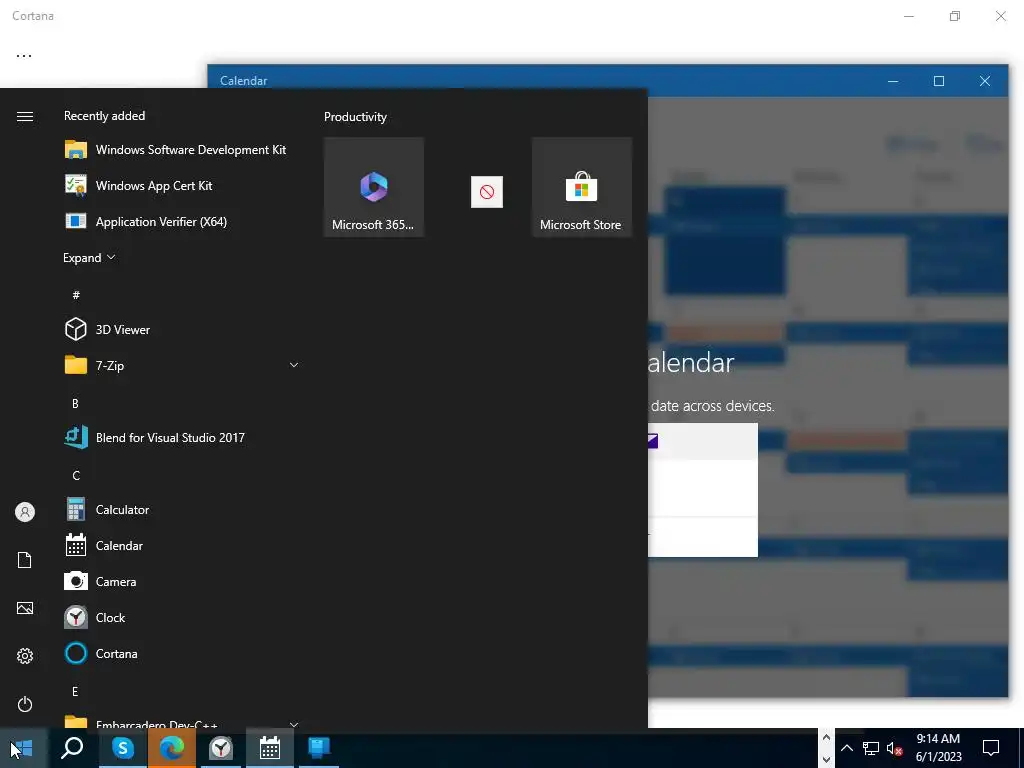Open the Microsoft 365 tile

374,187
